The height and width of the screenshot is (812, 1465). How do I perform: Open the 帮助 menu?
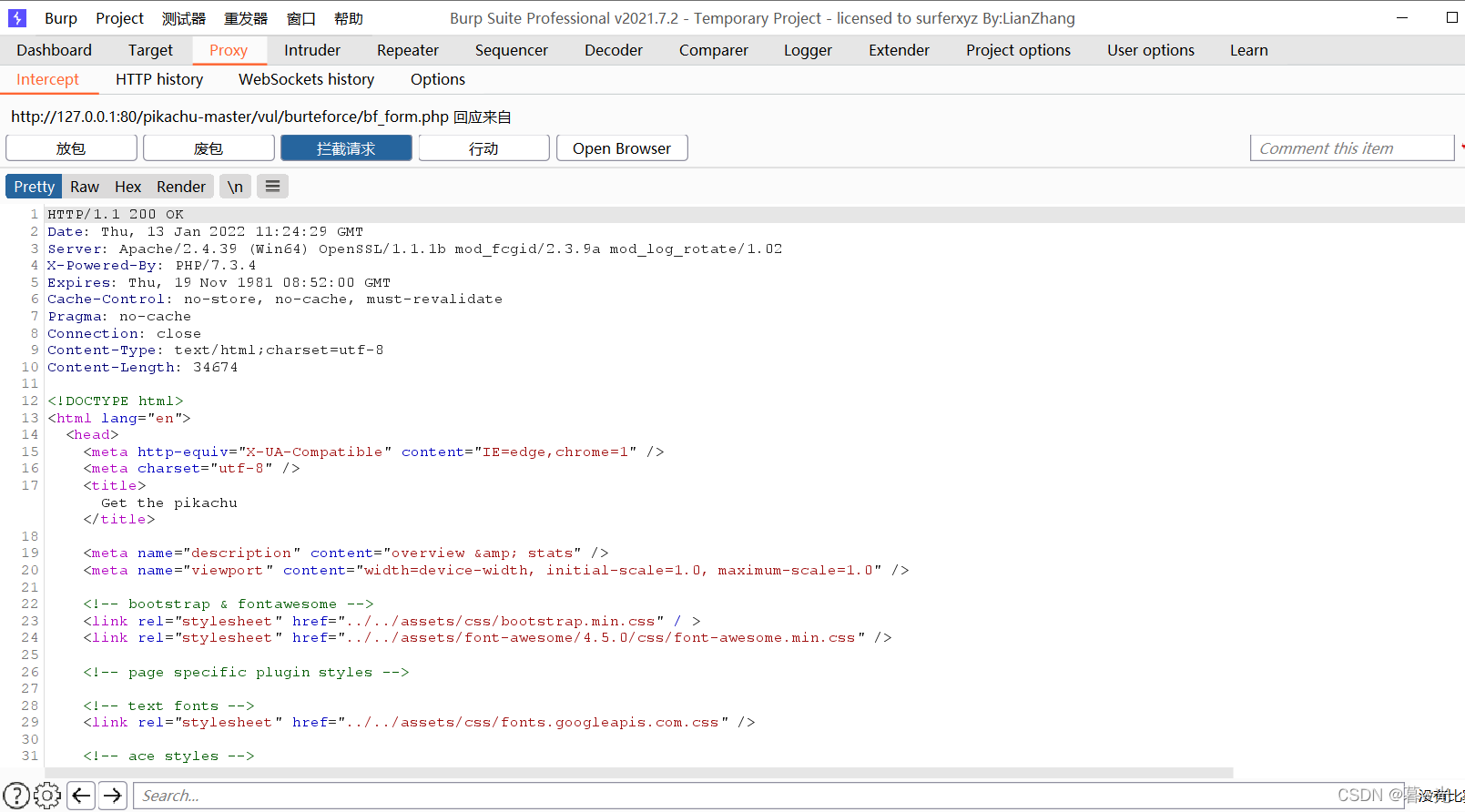[349, 18]
